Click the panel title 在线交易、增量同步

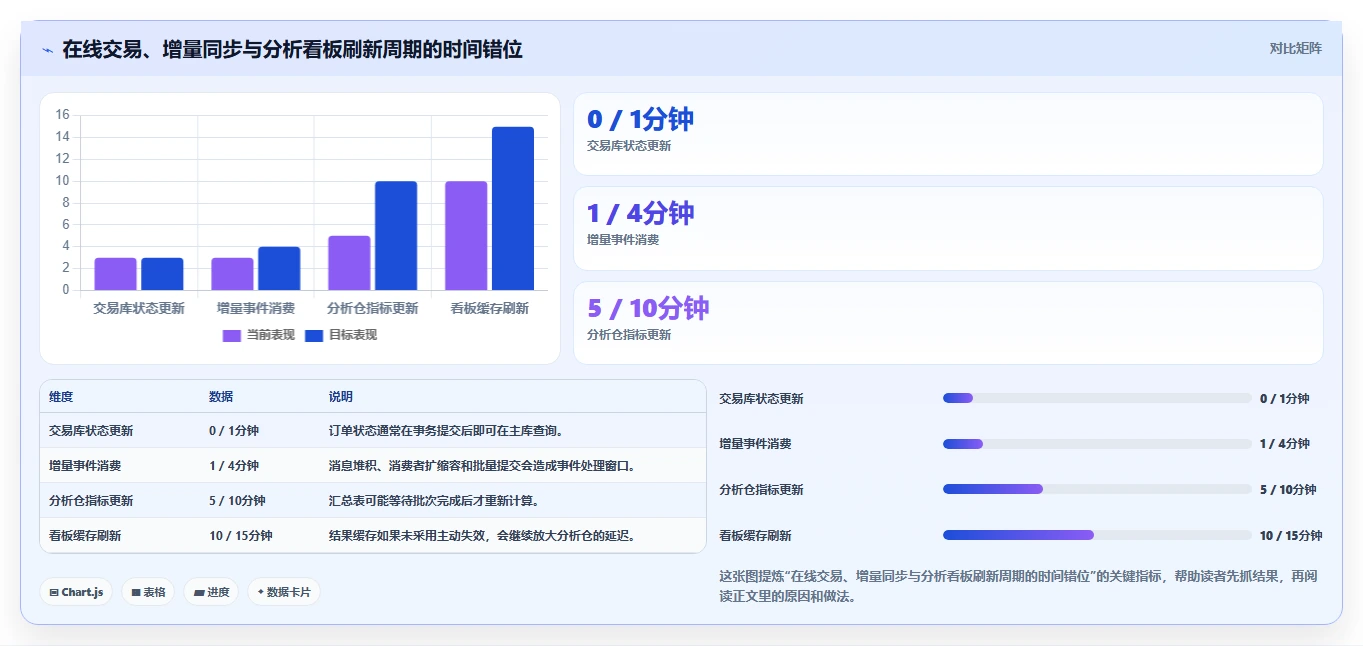292,49
